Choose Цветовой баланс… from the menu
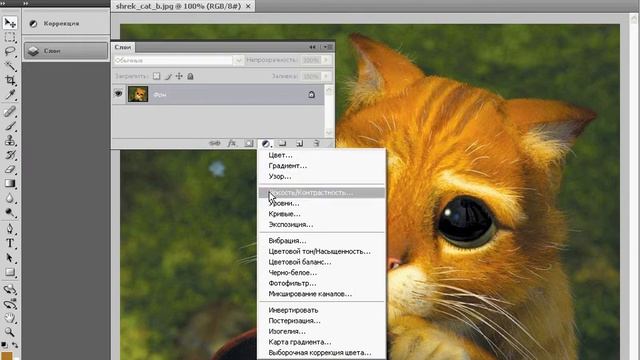640x360 pixels. [300, 262]
